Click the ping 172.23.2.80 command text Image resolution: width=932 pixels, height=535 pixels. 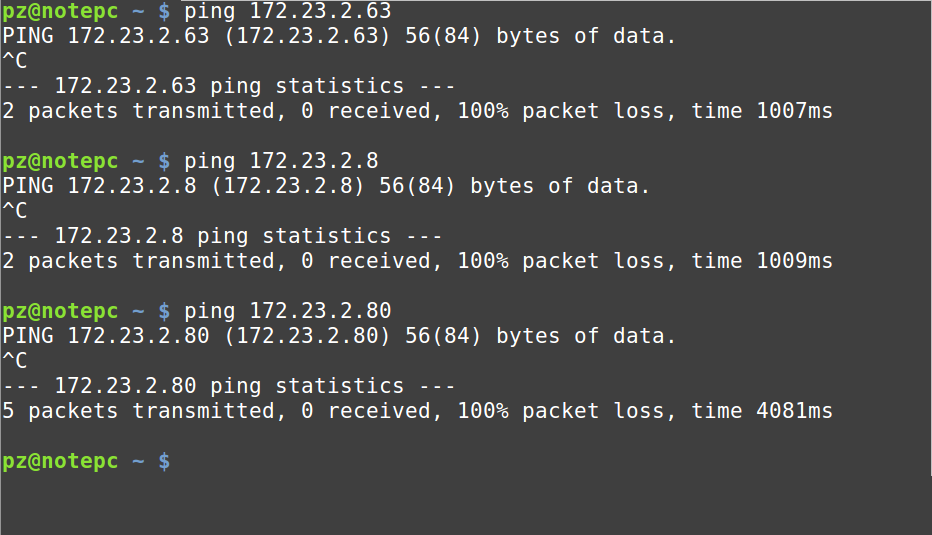pyautogui.click(x=288, y=311)
